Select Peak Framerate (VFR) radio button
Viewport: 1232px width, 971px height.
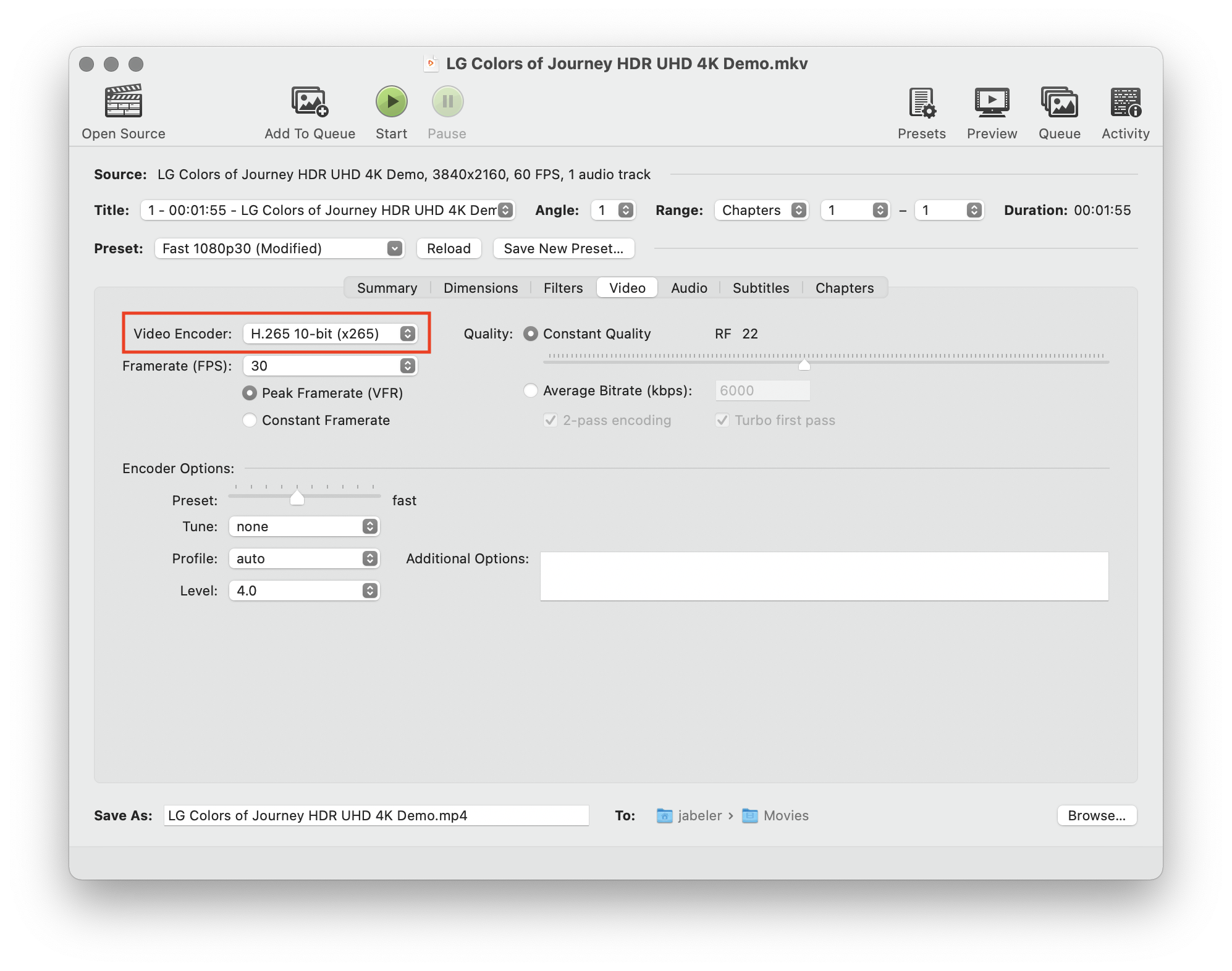250,393
